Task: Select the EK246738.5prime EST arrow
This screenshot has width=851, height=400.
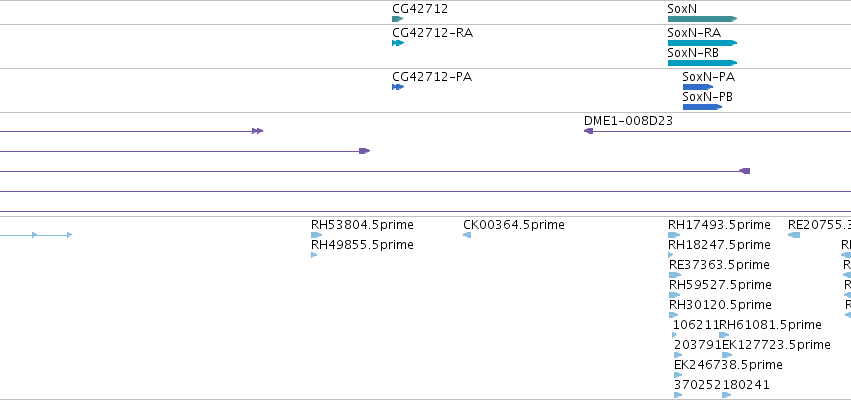Action: pos(678,375)
